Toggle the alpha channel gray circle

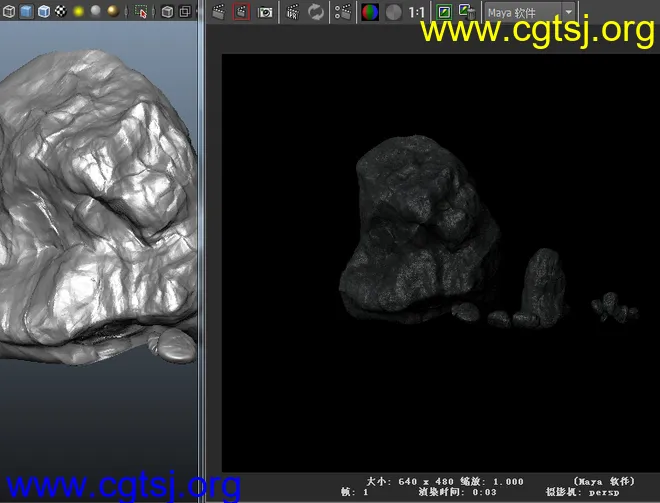[x=393, y=12]
